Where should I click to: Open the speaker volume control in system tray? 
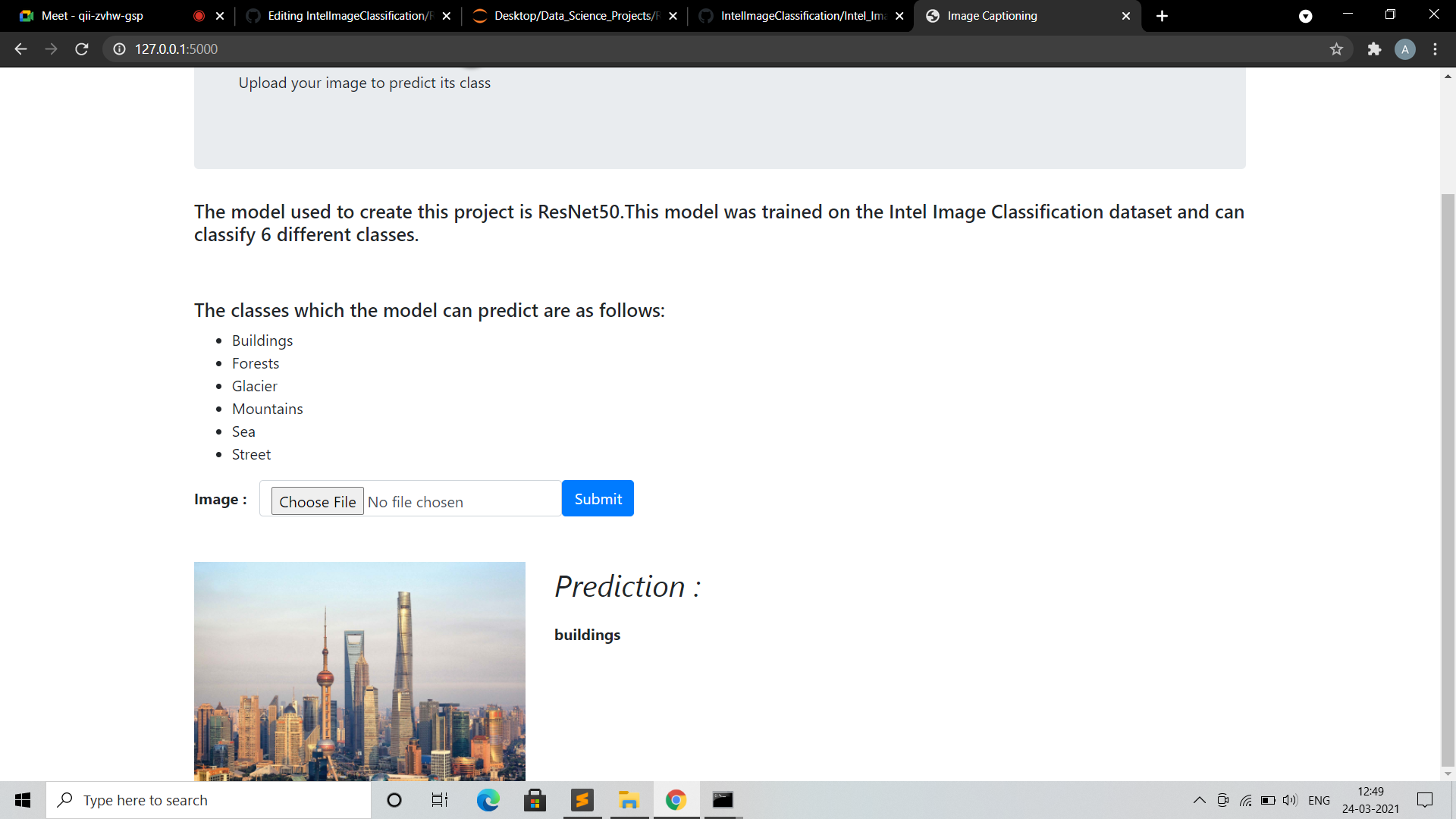point(1289,800)
